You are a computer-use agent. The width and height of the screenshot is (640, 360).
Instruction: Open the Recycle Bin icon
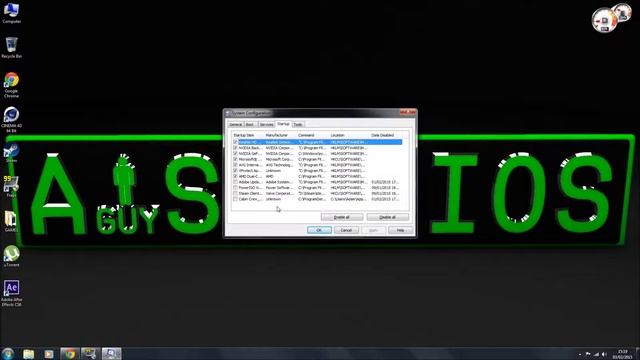coord(11,47)
